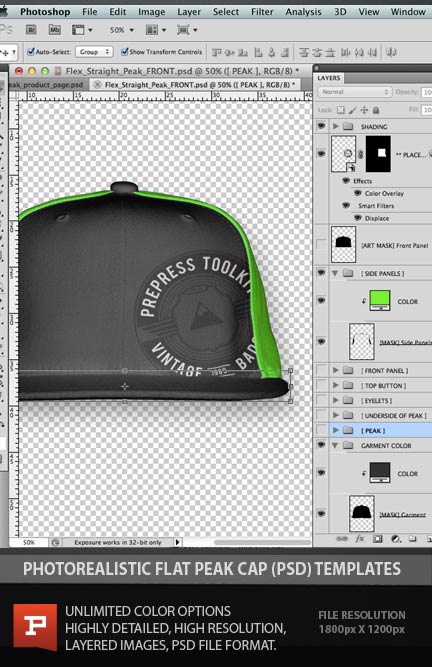
Task: Hide the SHADING group layer
Action: click(321, 126)
